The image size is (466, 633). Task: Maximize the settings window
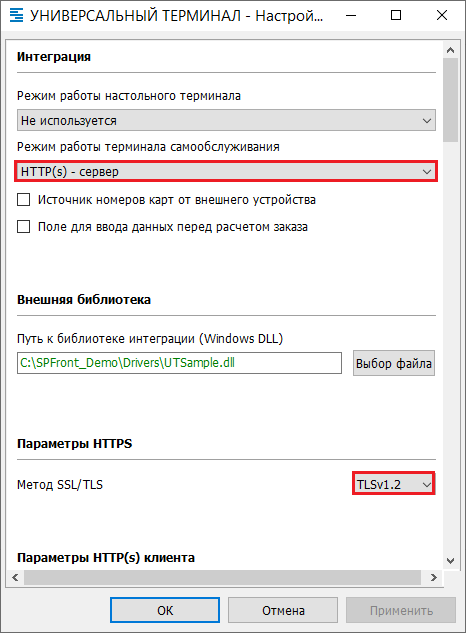(x=396, y=15)
